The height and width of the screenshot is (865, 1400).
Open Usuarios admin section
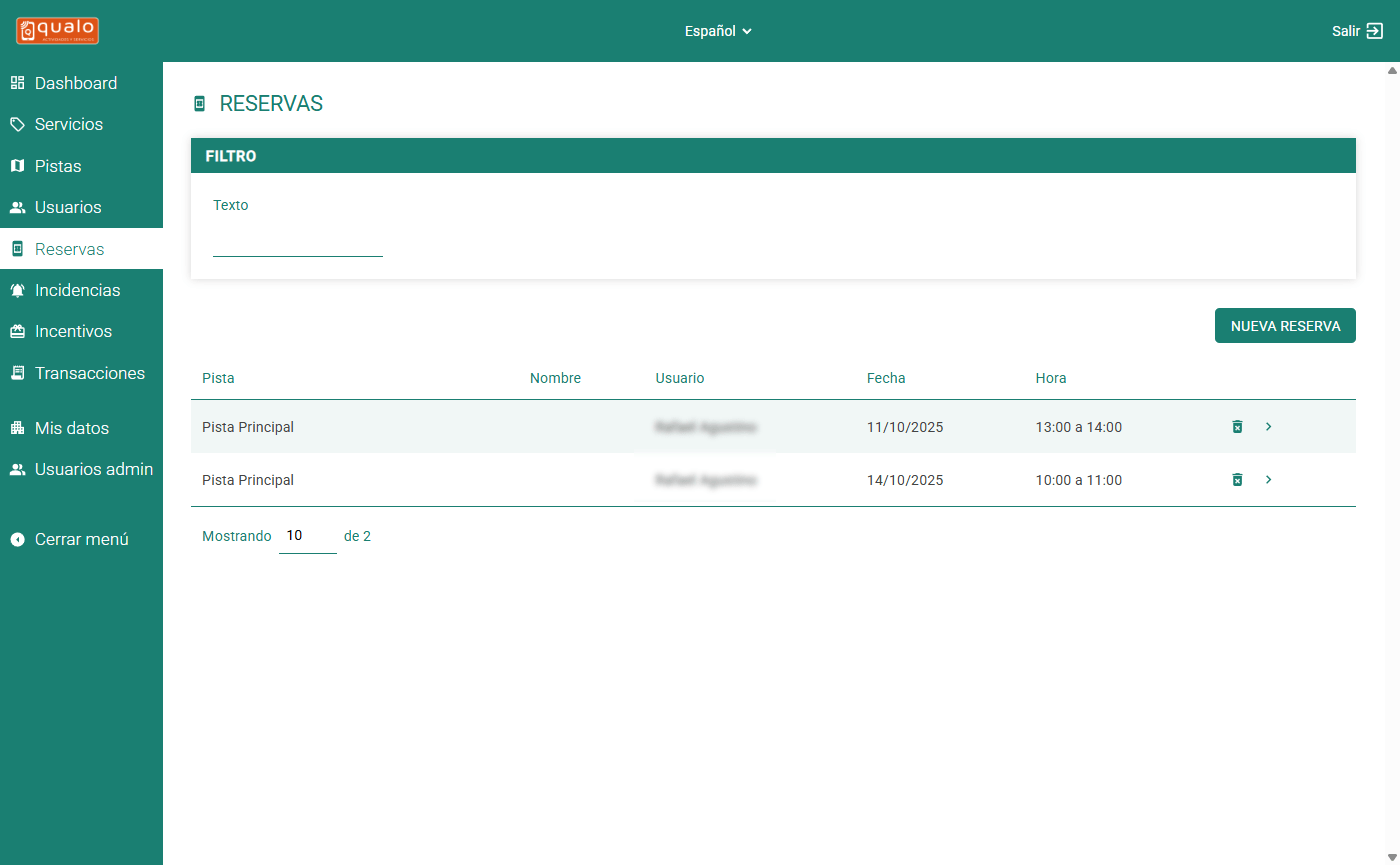pyautogui.click(x=93, y=469)
